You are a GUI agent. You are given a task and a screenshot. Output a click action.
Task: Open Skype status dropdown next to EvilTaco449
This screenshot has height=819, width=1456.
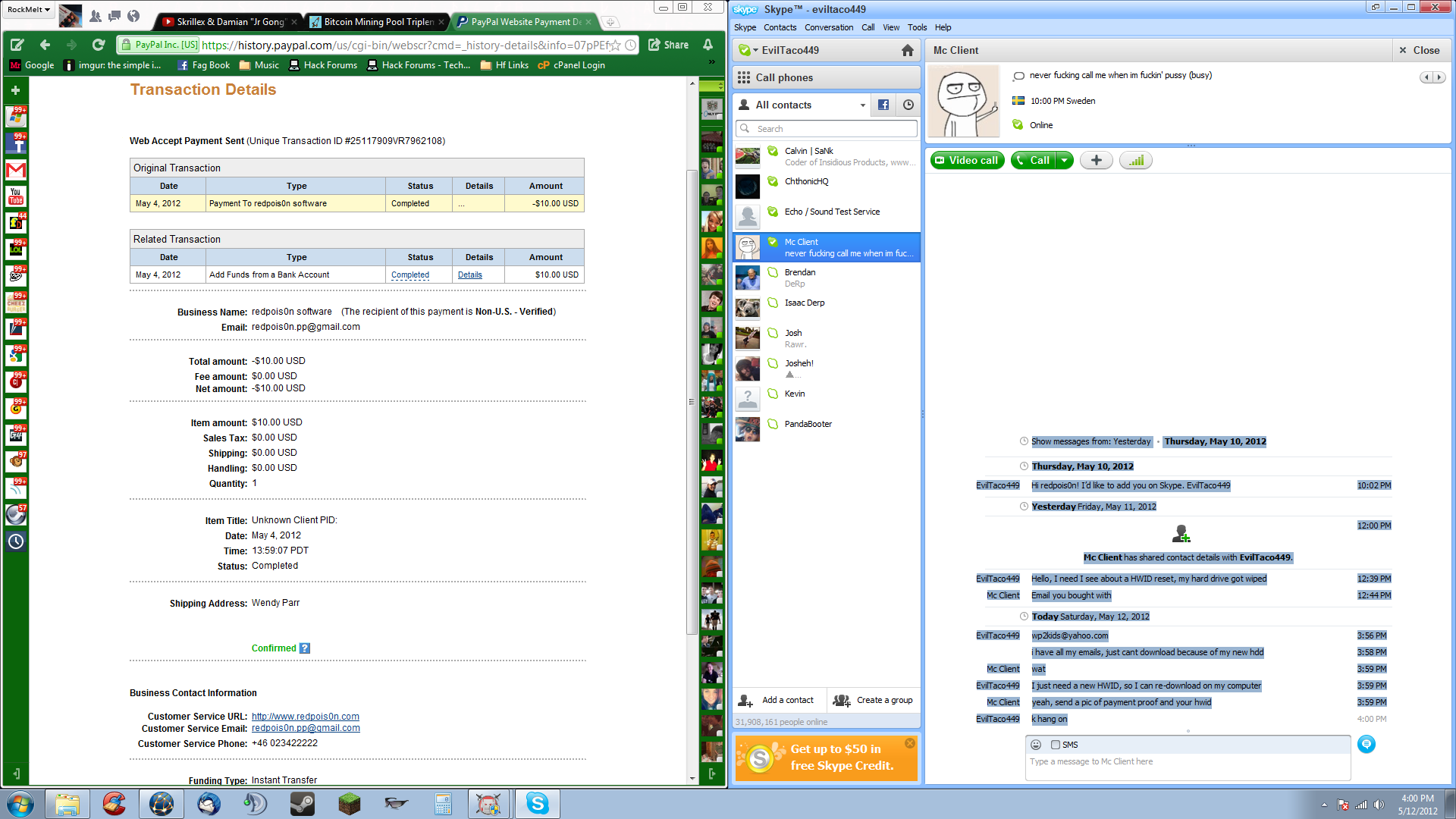[748, 50]
